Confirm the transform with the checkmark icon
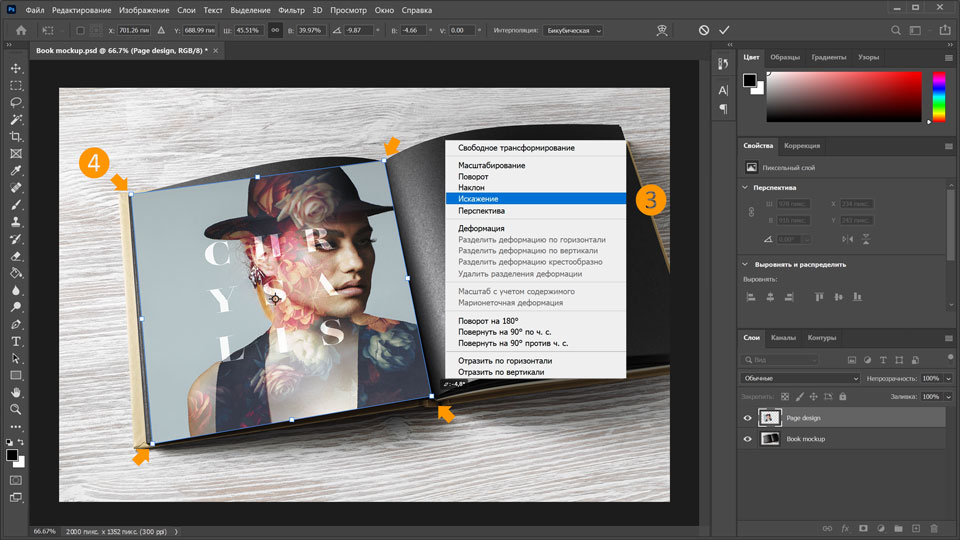The image size is (960, 540). [724, 31]
